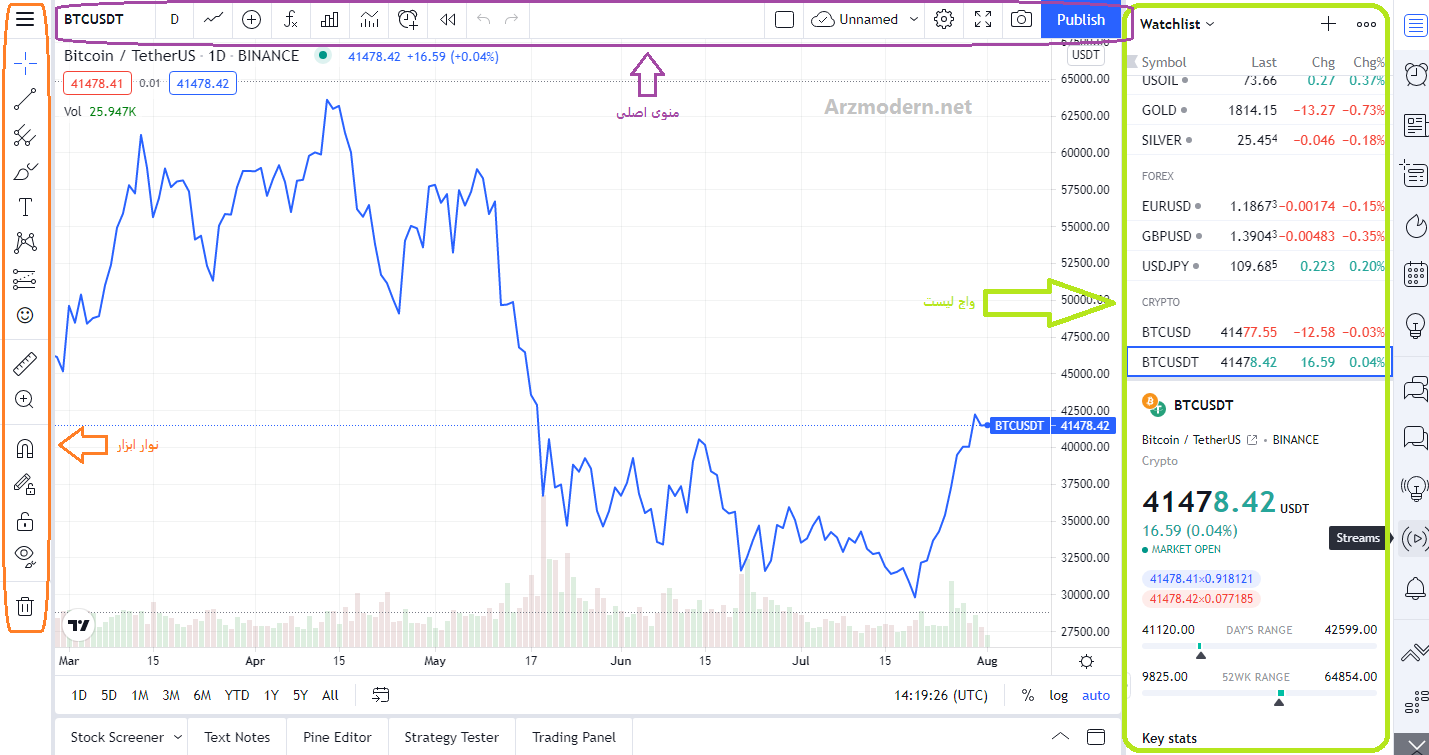Click the Publish button

(1081, 19)
